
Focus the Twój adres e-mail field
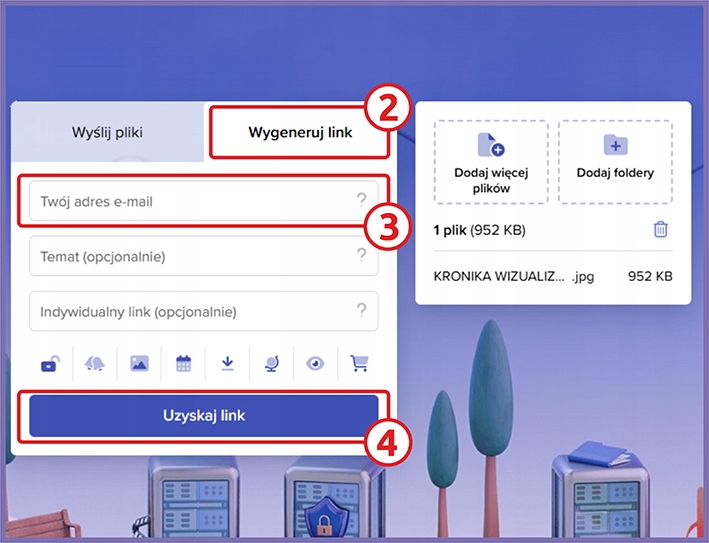point(190,201)
